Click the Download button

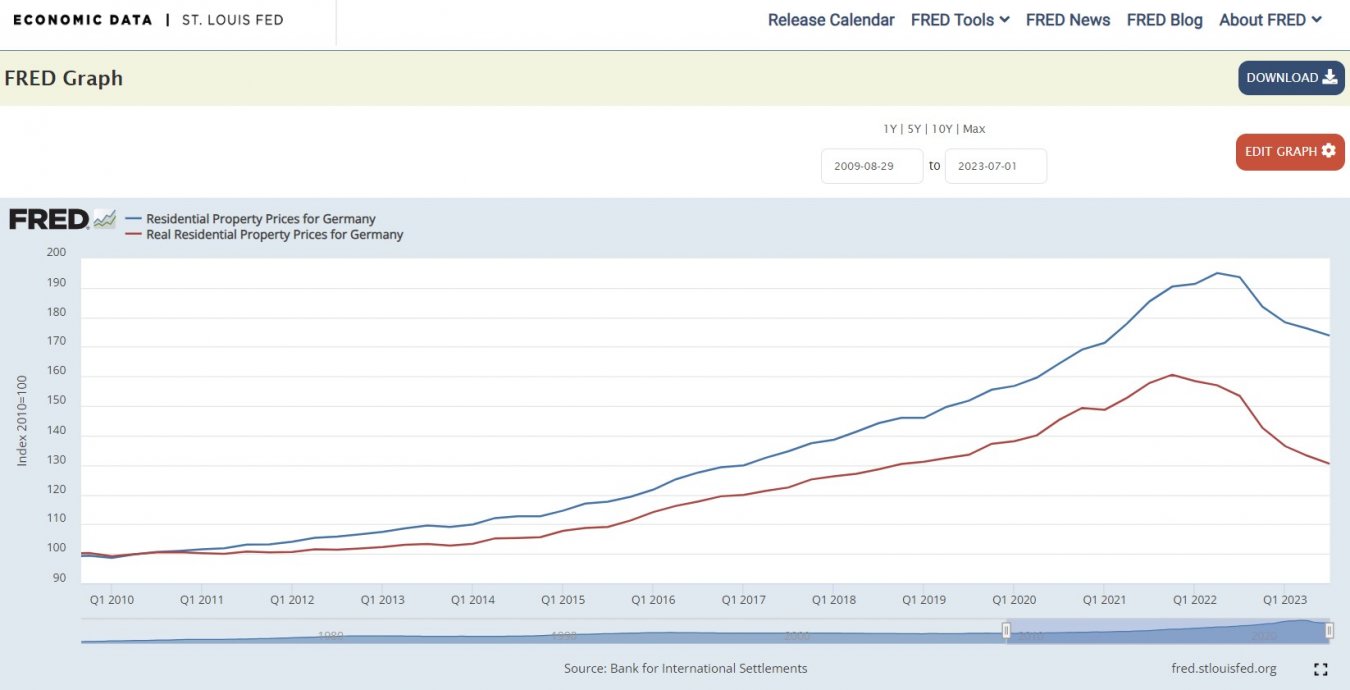click(1291, 78)
